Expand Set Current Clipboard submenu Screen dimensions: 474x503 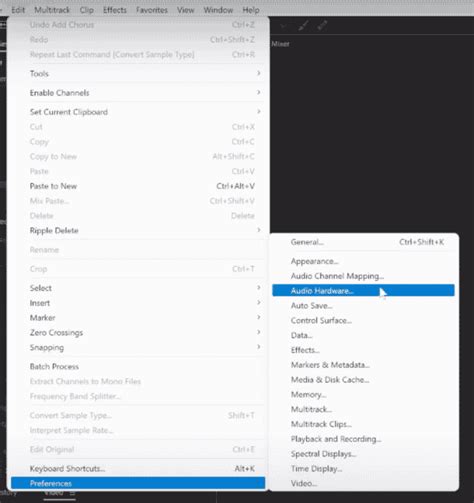click(138, 112)
